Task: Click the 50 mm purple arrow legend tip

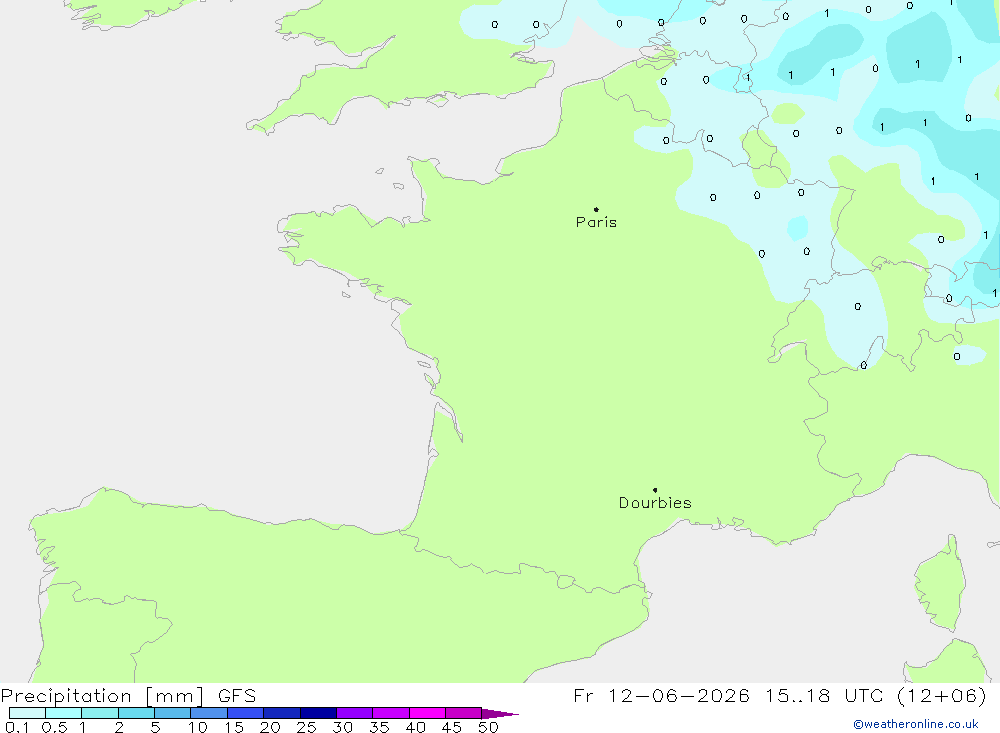Action: [500, 714]
